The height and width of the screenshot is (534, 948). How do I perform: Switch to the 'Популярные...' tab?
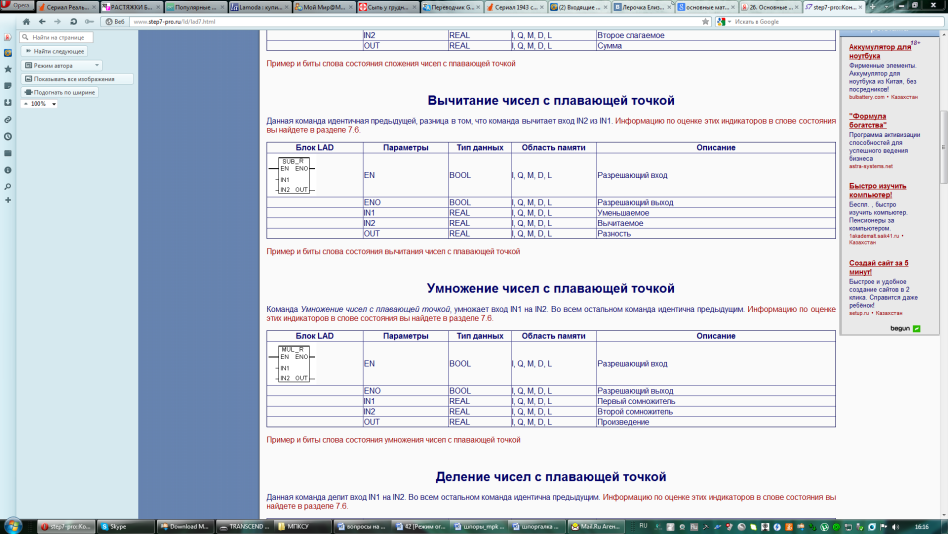tap(195, 7)
